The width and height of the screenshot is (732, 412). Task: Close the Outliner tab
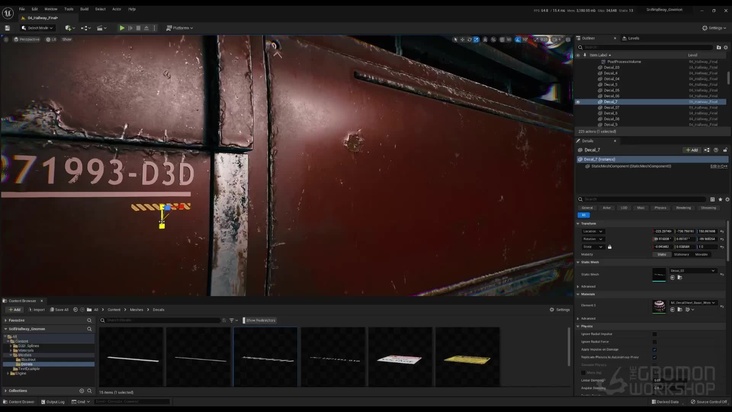coord(615,38)
